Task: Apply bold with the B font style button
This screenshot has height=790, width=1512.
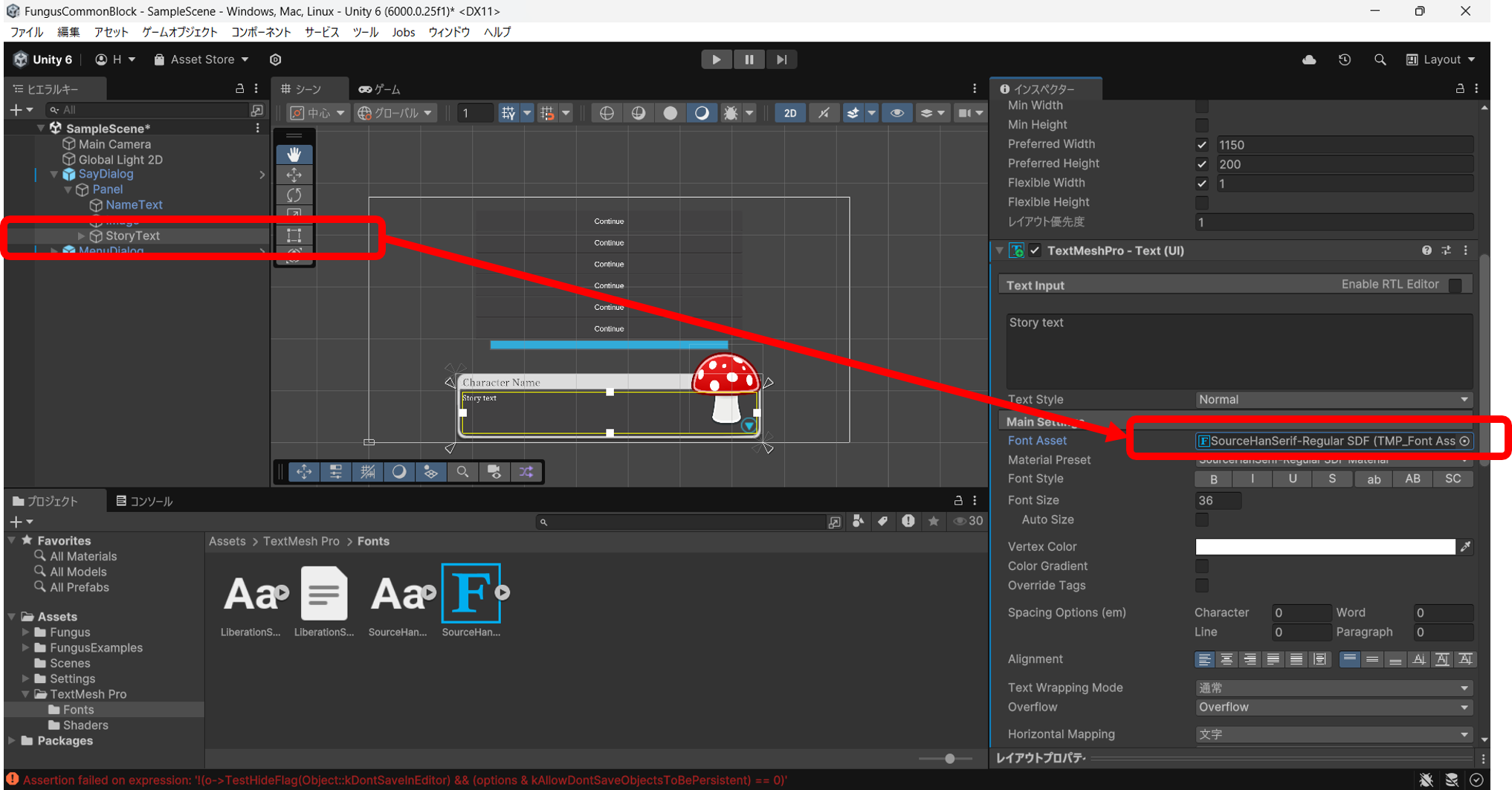Action: click(x=1213, y=479)
